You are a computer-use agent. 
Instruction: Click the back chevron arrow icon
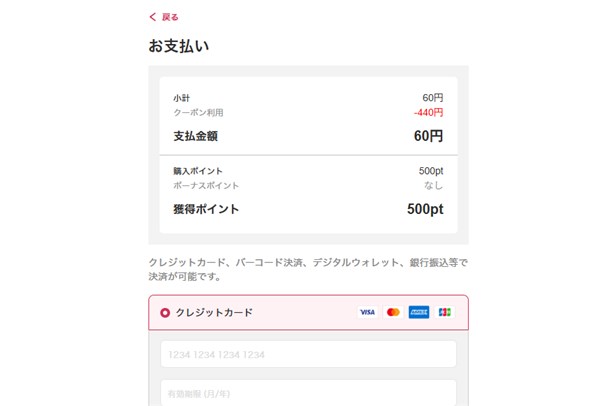click(x=152, y=17)
